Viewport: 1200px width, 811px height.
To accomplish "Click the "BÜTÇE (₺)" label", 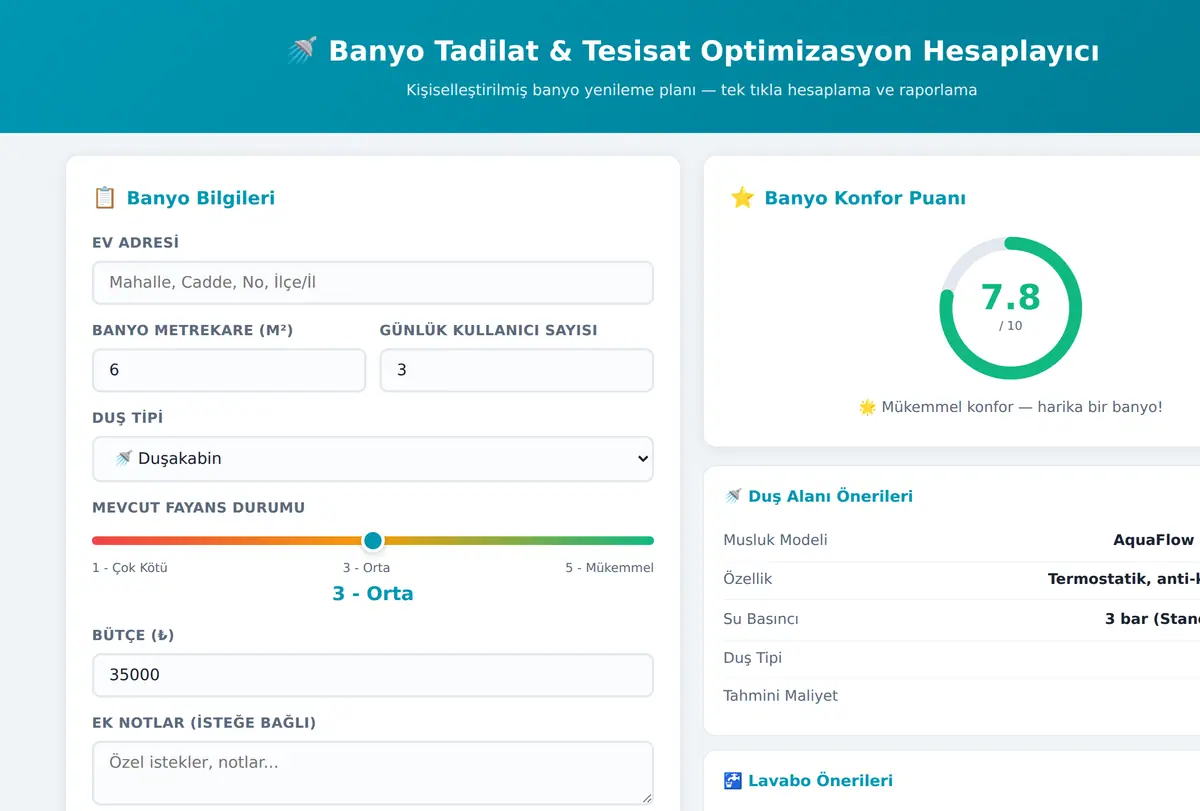I will 133,635.
